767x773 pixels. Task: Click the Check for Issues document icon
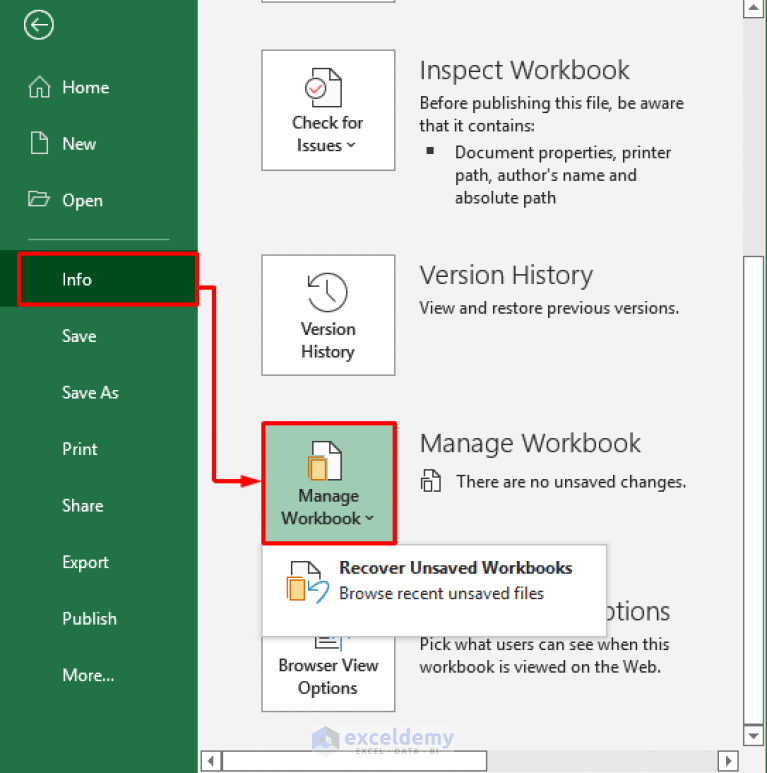pos(323,88)
